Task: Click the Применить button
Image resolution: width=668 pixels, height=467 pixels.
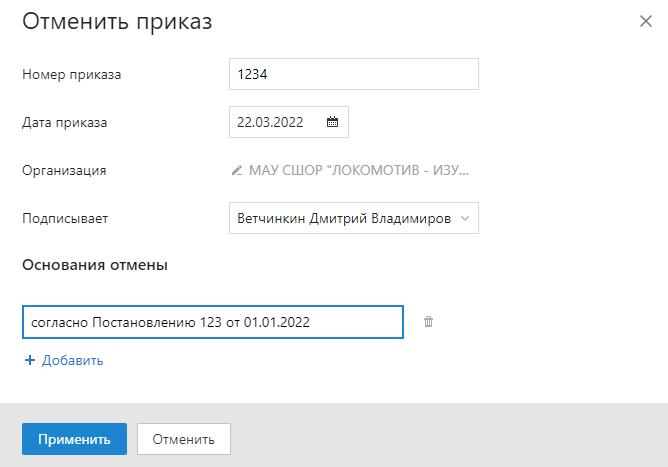Action: pos(75,439)
